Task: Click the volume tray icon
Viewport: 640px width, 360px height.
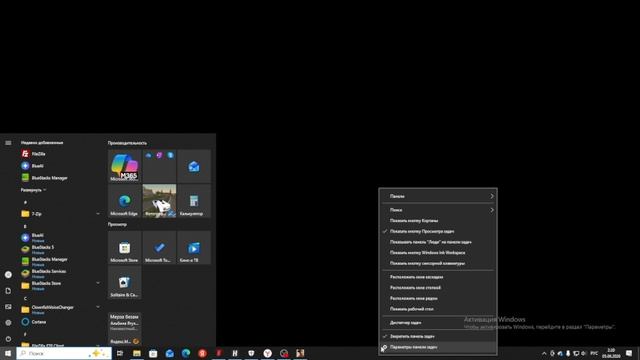Action: click(x=583, y=353)
